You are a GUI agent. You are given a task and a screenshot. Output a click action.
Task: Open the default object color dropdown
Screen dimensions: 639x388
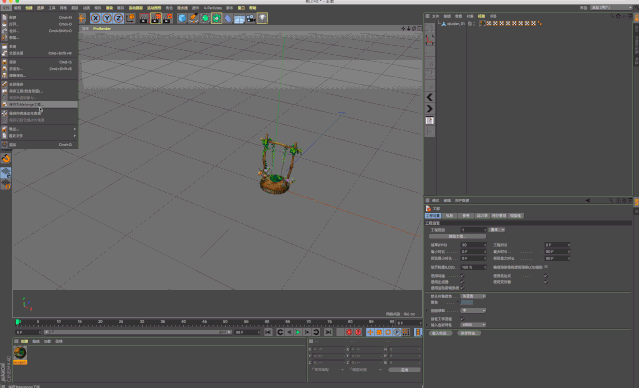coord(473,296)
